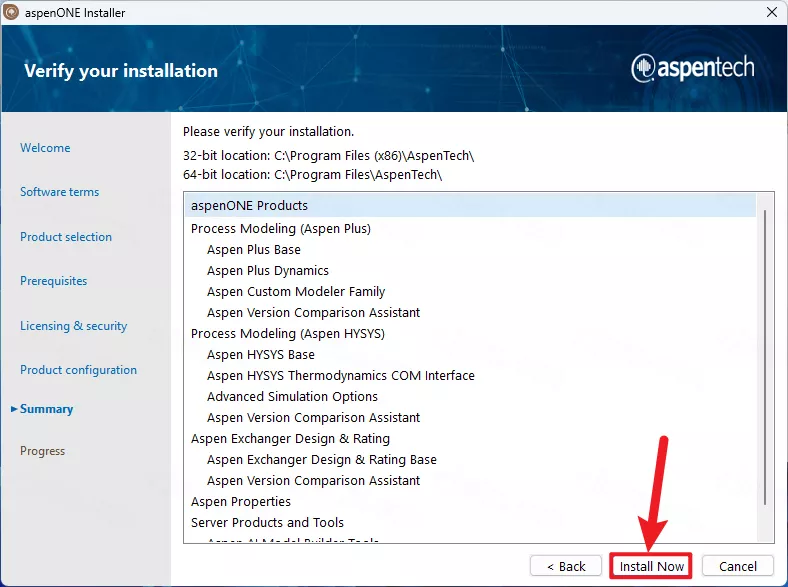Click the aspenONE Installer title bar icon
The image size is (788, 587).
12,13
